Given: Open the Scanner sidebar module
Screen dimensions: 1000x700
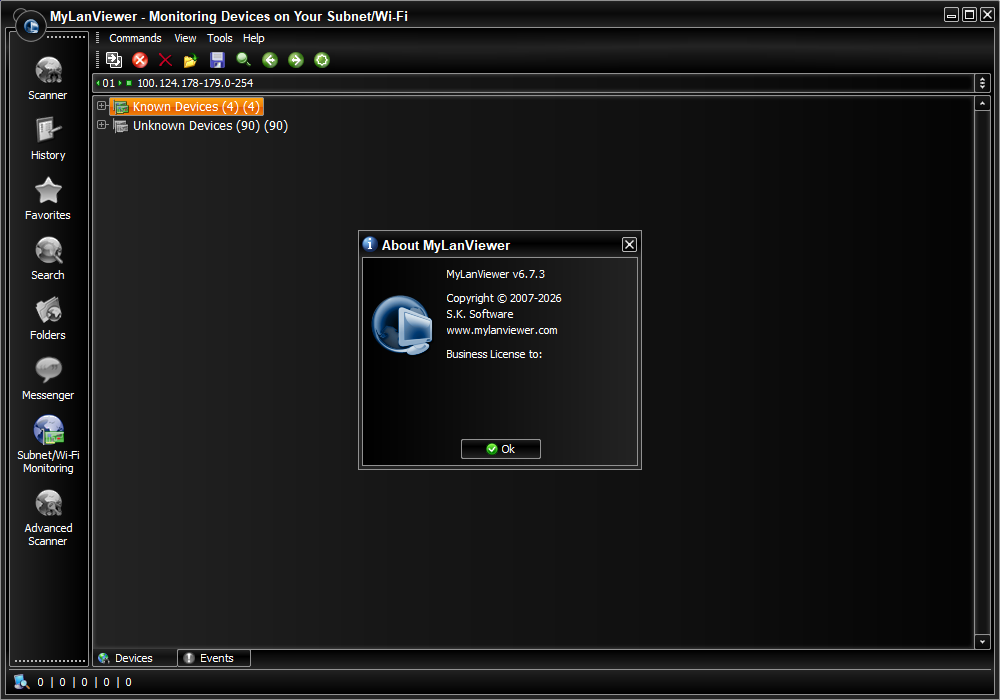Looking at the screenshot, I should [48, 78].
